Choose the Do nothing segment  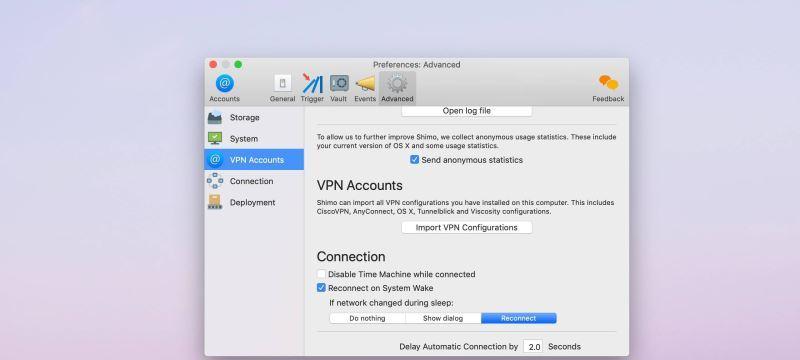tap(367, 318)
